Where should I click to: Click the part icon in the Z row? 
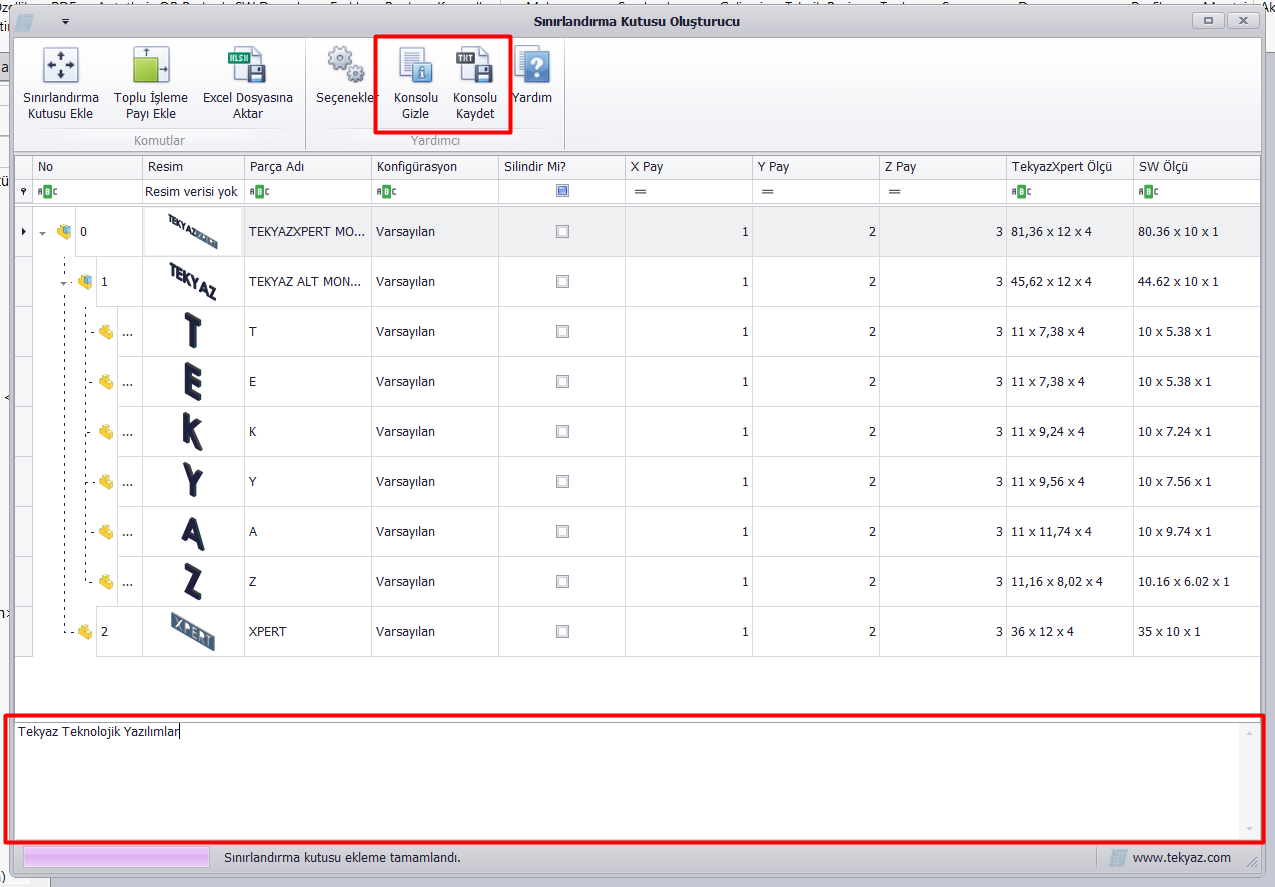point(106,582)
